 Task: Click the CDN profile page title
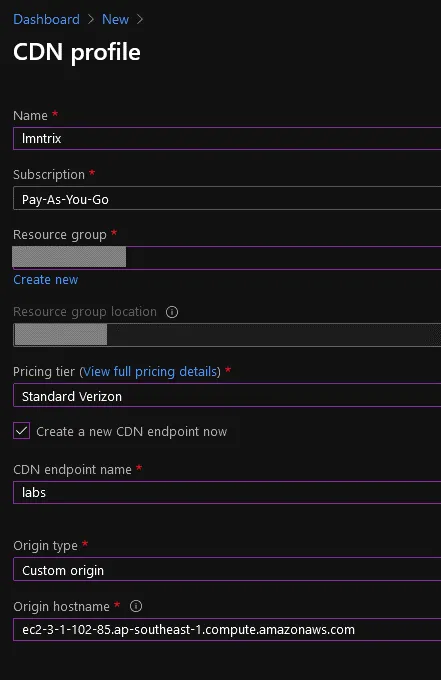pyautogui.click(x=77, y=52)
